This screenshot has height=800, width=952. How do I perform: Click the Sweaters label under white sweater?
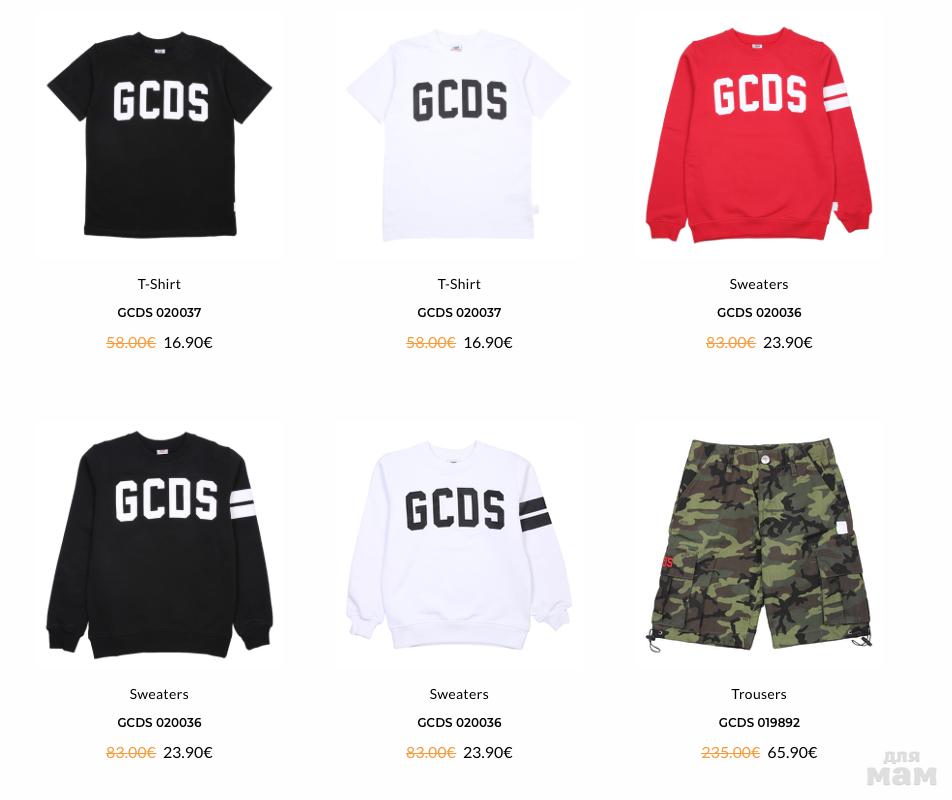(459, 694)
